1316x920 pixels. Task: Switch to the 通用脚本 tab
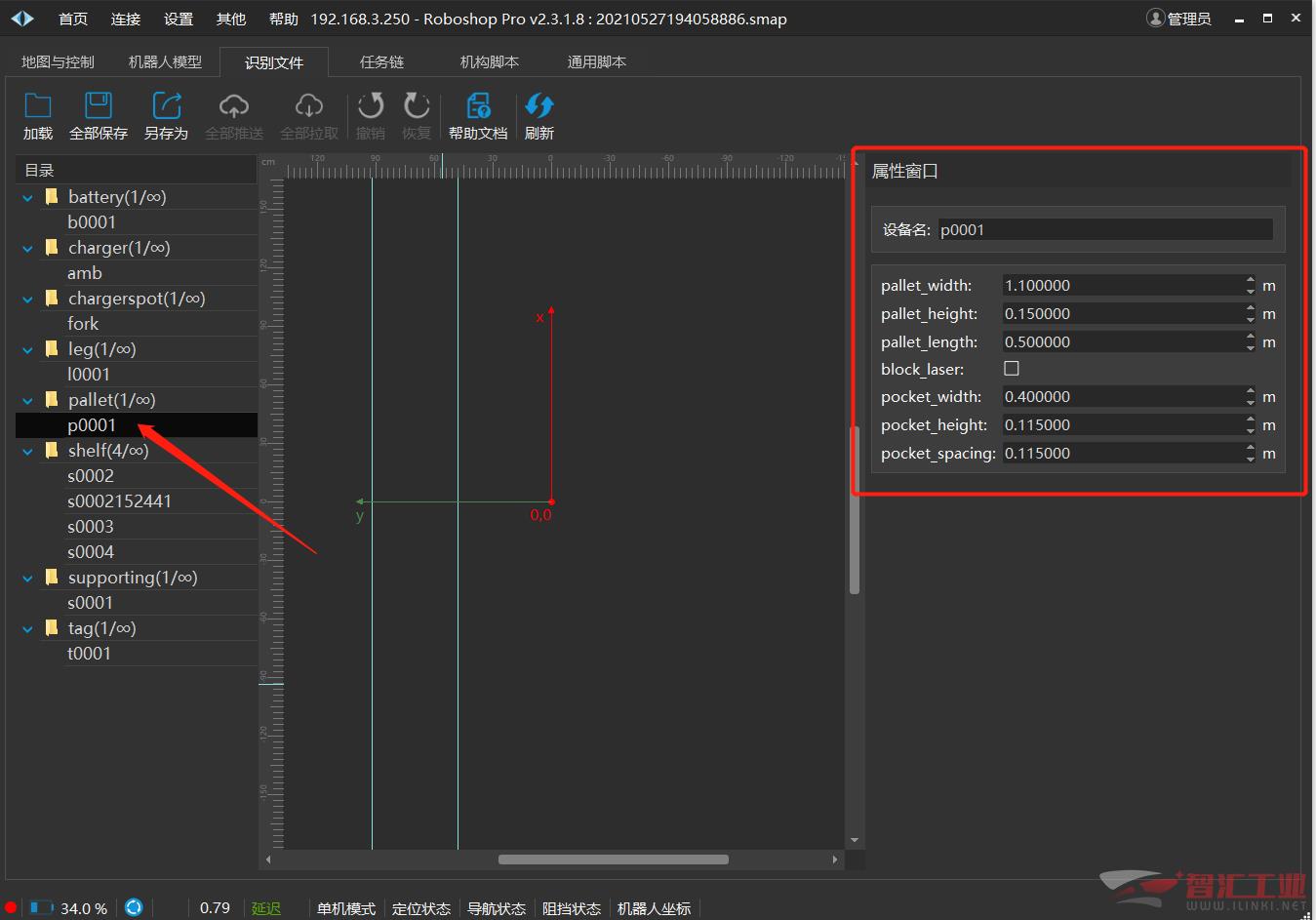(596, 61)
